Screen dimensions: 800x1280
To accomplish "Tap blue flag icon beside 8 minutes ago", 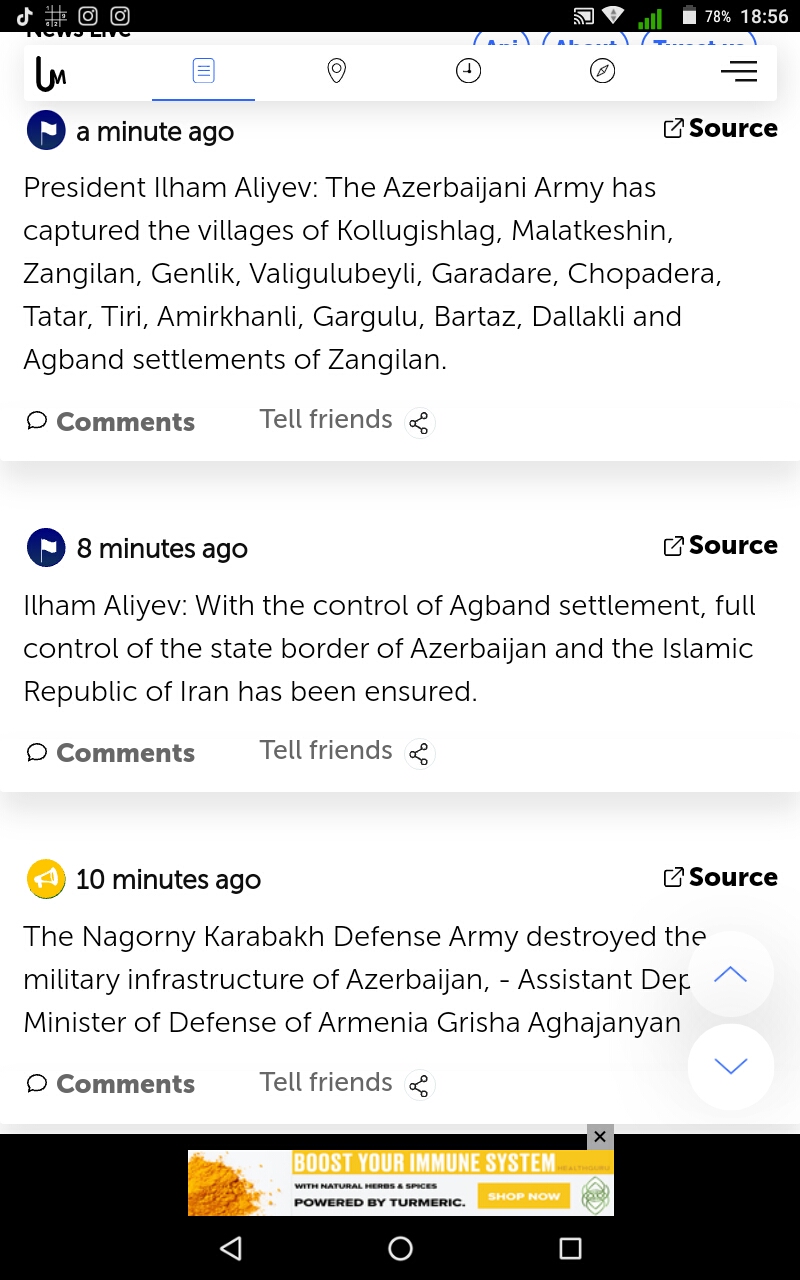I will tap(46, 548).
